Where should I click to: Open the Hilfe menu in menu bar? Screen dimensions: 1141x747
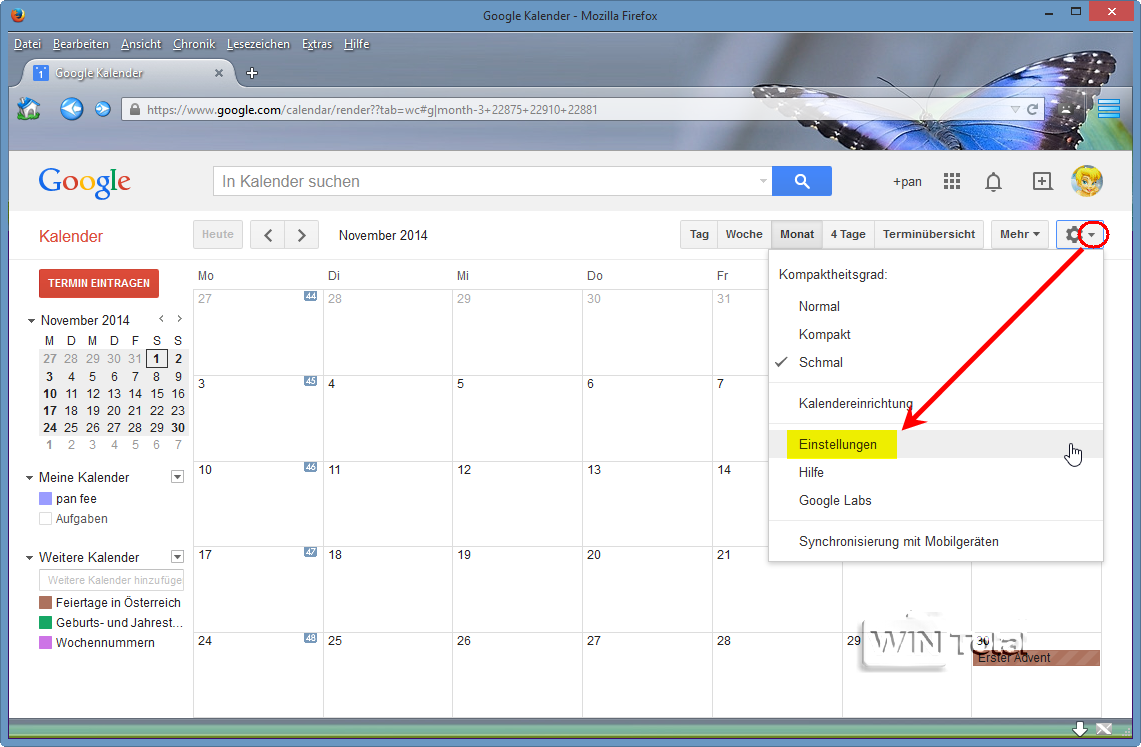click(357, 44)
